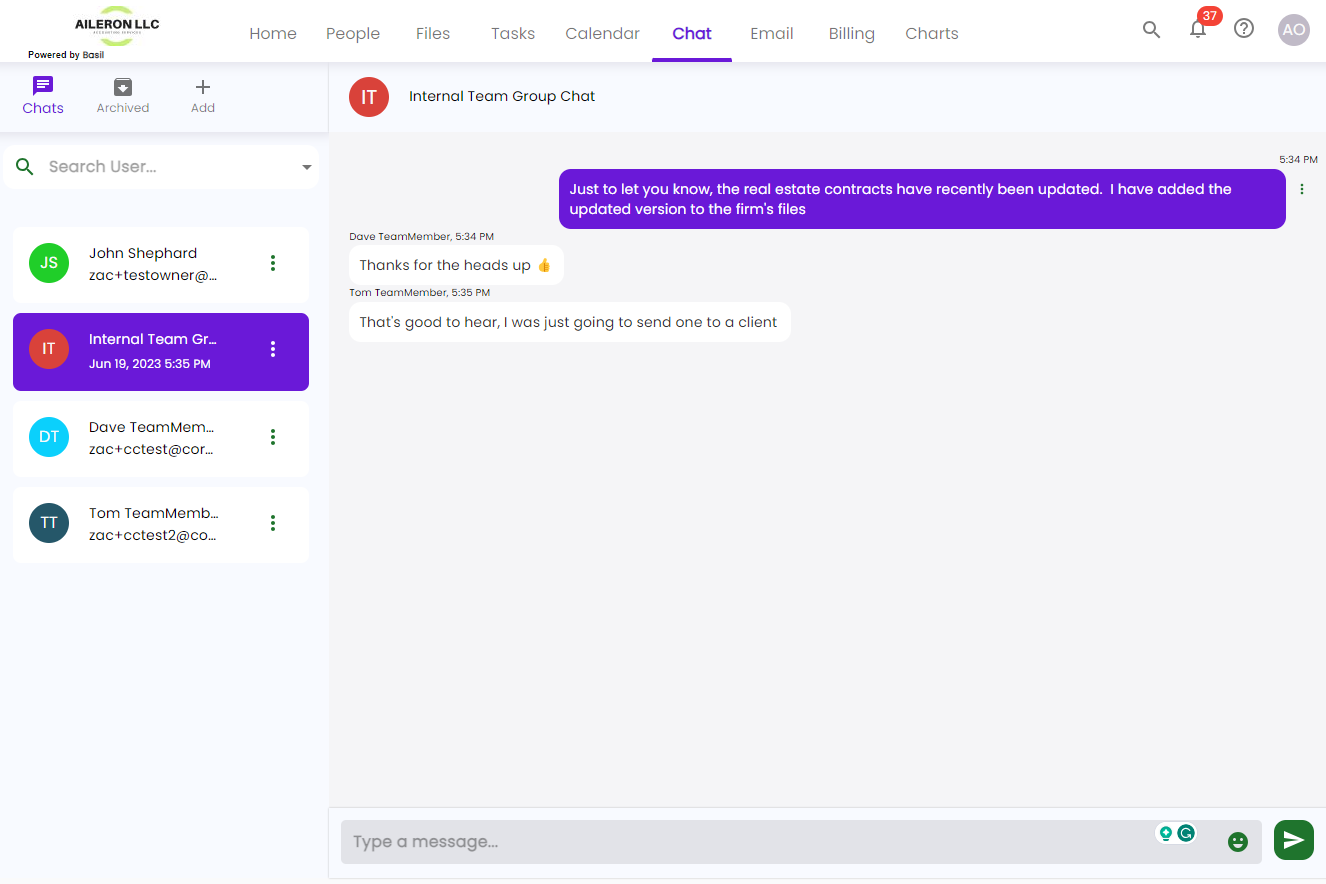The image size is (1326, 884).
Task: Open options menu for Tom TeamMember chat
Action: point(272,523)
